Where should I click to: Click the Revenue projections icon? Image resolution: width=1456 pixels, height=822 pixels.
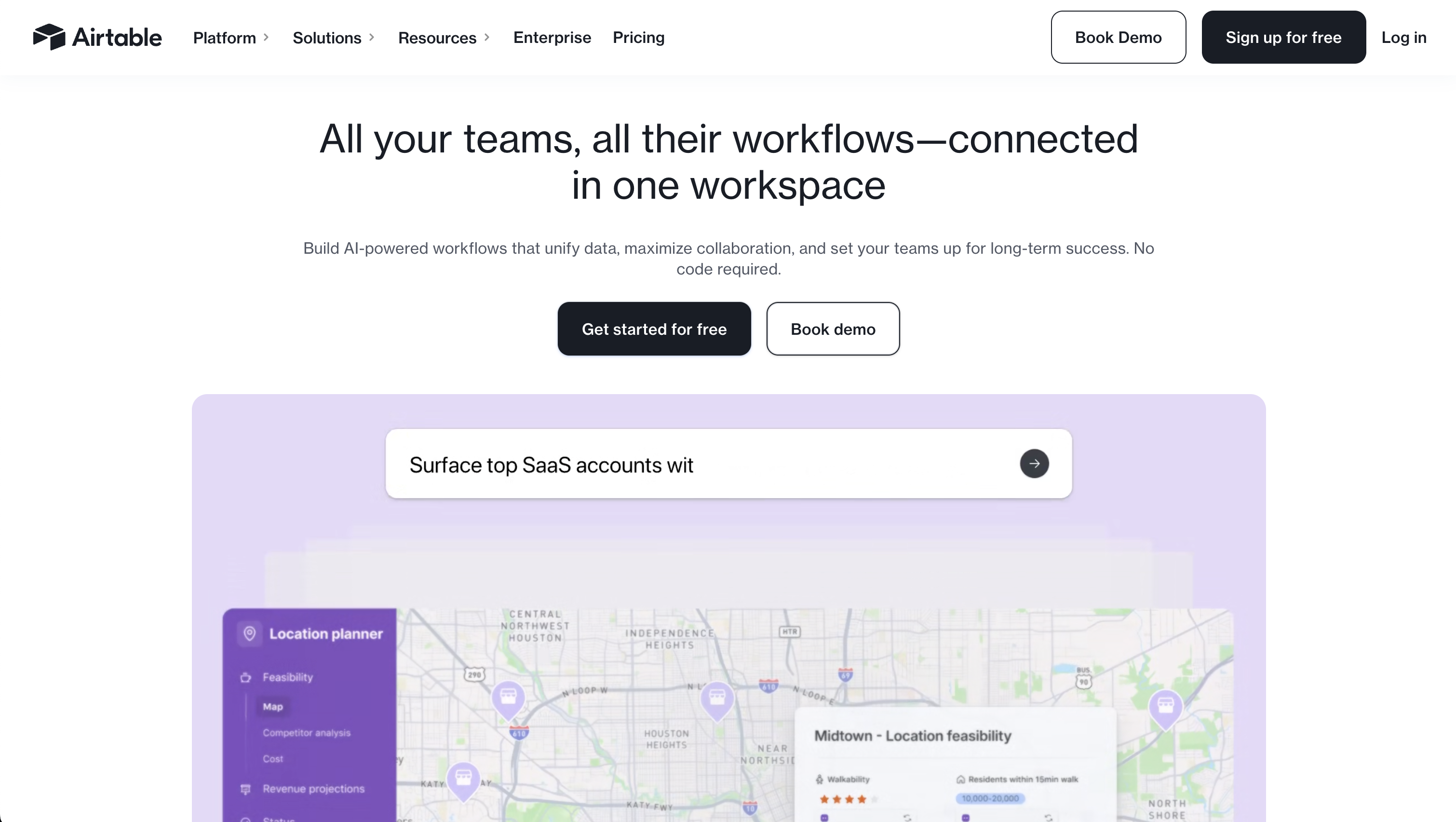(245, 789)
